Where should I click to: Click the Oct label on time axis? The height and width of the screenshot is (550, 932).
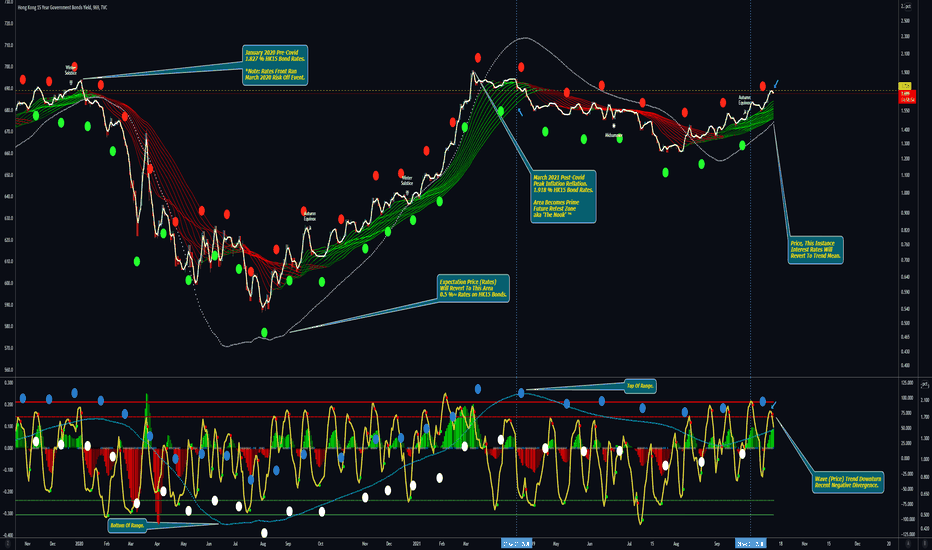coord(320,543)
